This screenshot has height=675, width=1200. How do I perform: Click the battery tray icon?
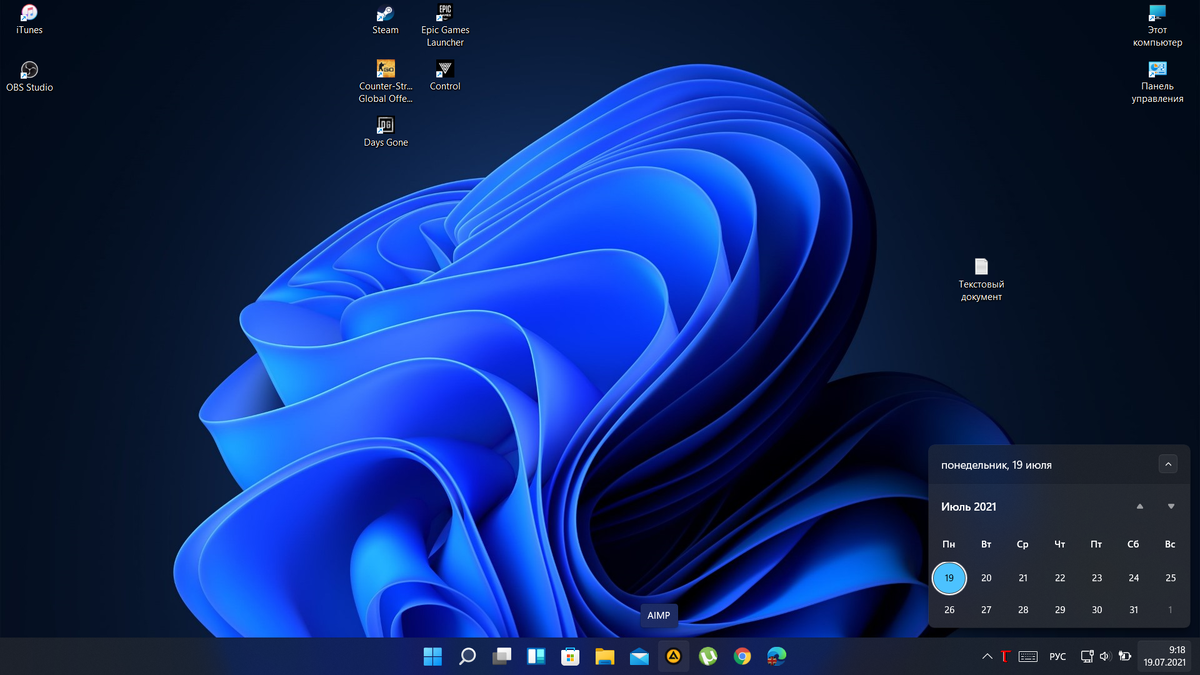(1124, 657)
